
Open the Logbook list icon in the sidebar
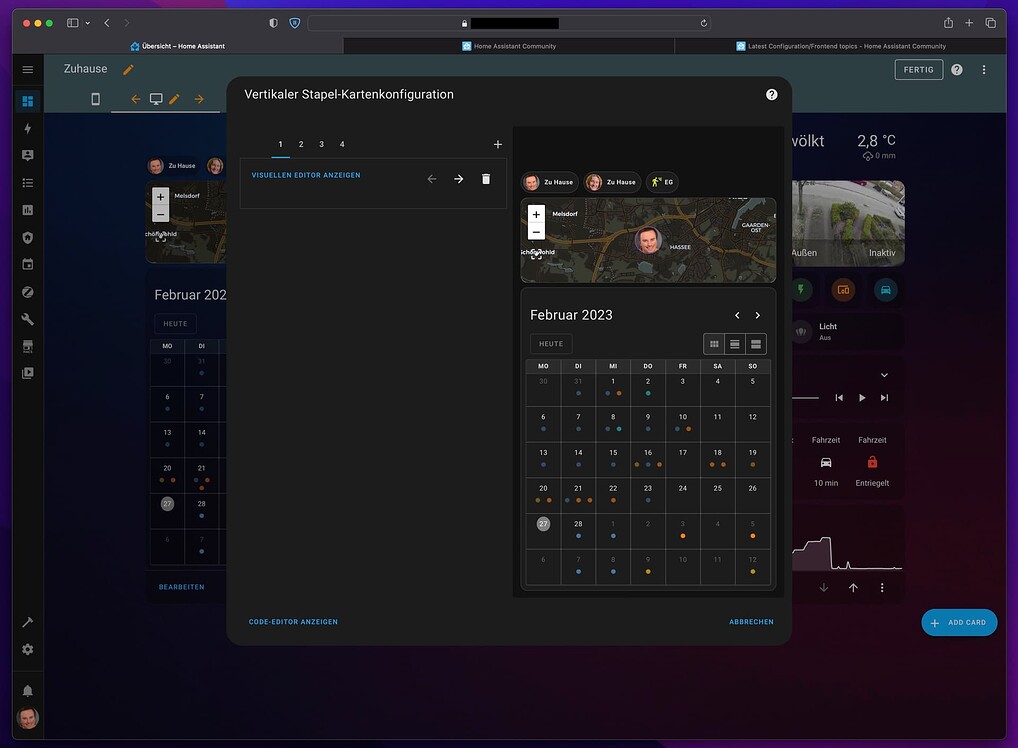27,183
